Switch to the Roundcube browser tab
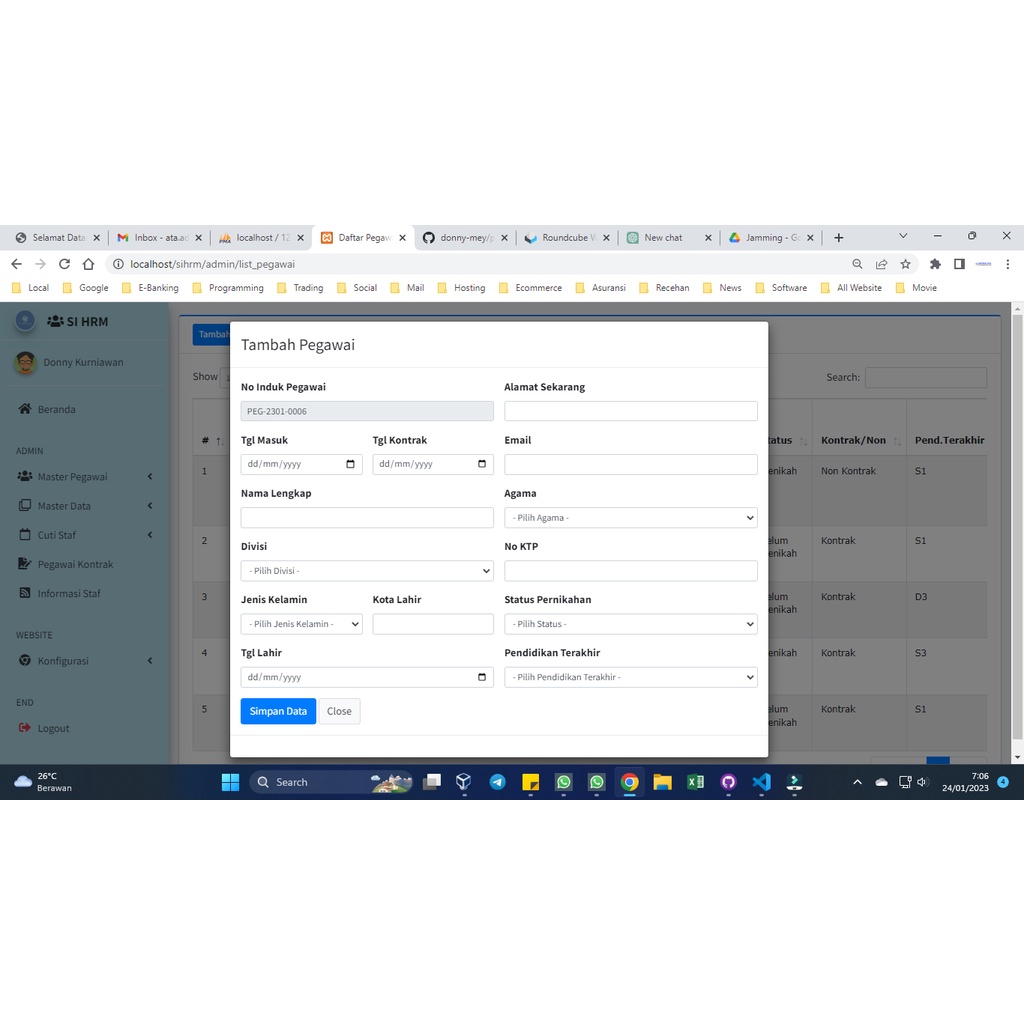 coord(567,238)
